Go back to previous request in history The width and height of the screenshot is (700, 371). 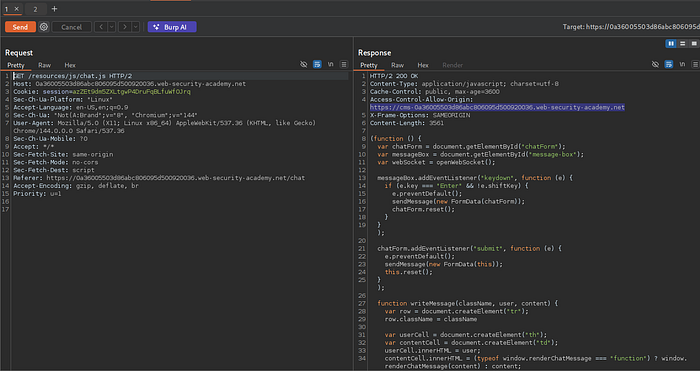(x=100, y=27)
